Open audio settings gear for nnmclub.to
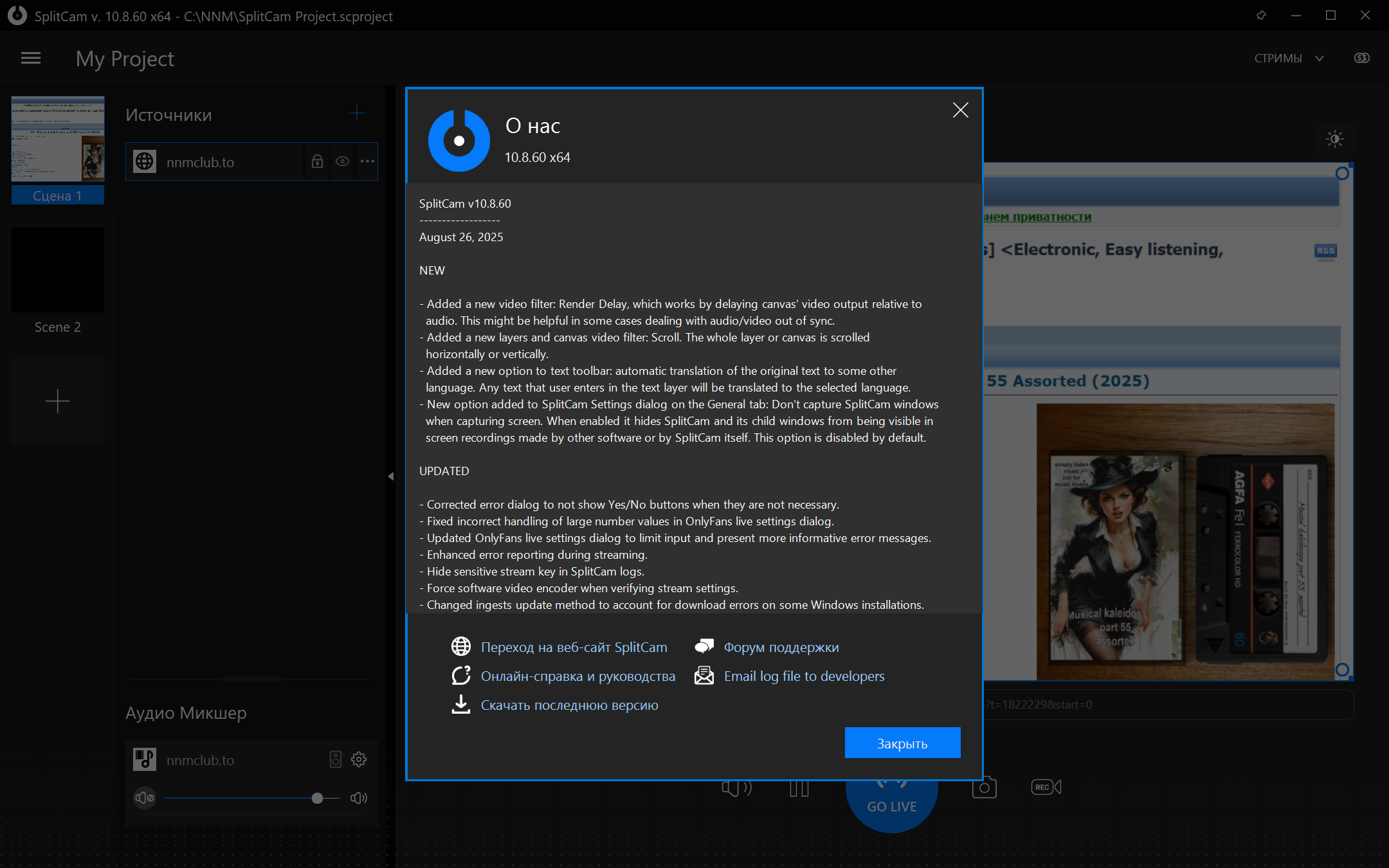This screenshot has height=868, width=1389. (359, 759)
